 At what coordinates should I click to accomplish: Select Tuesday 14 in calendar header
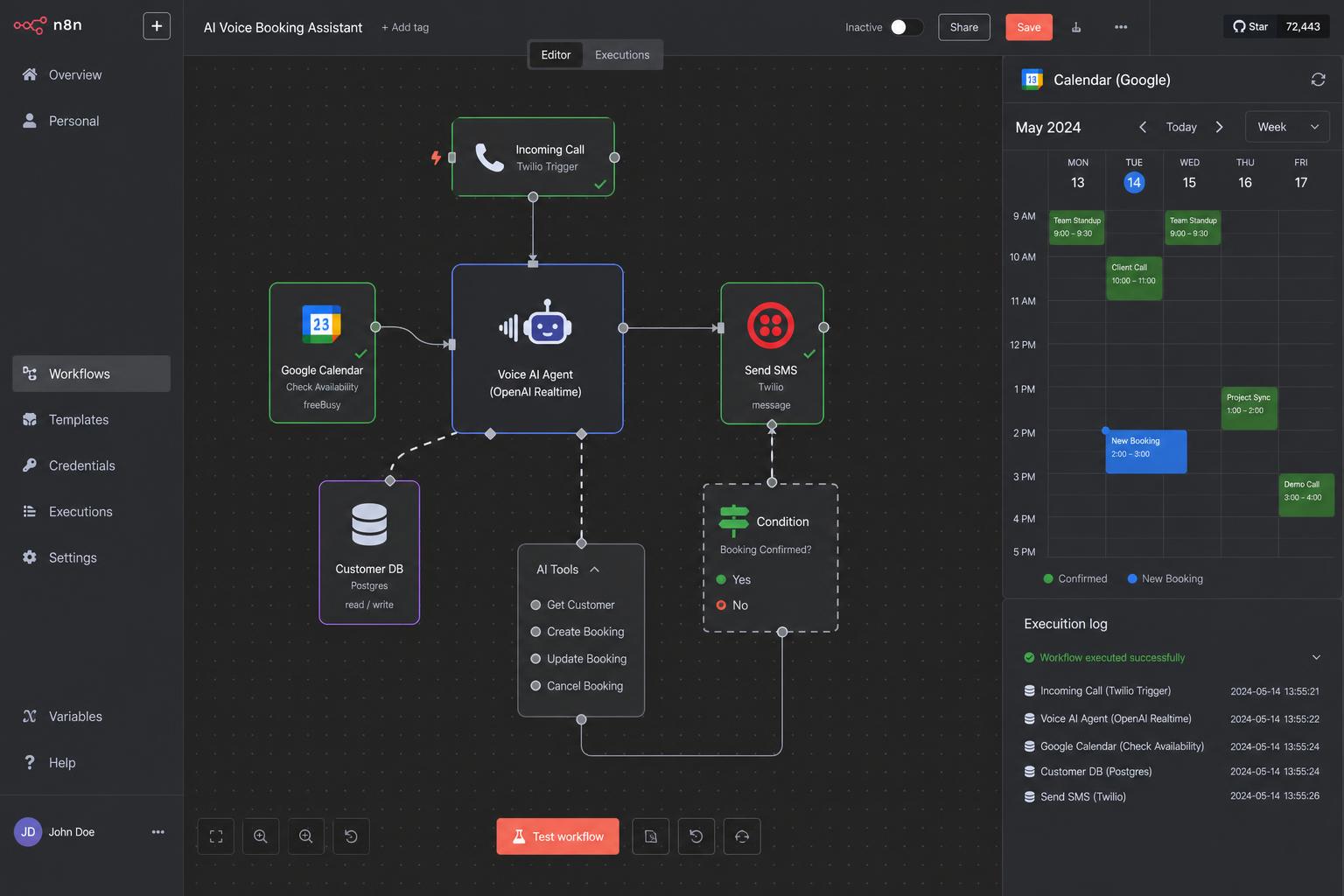pyautogui.click(x=1134, y=182)
